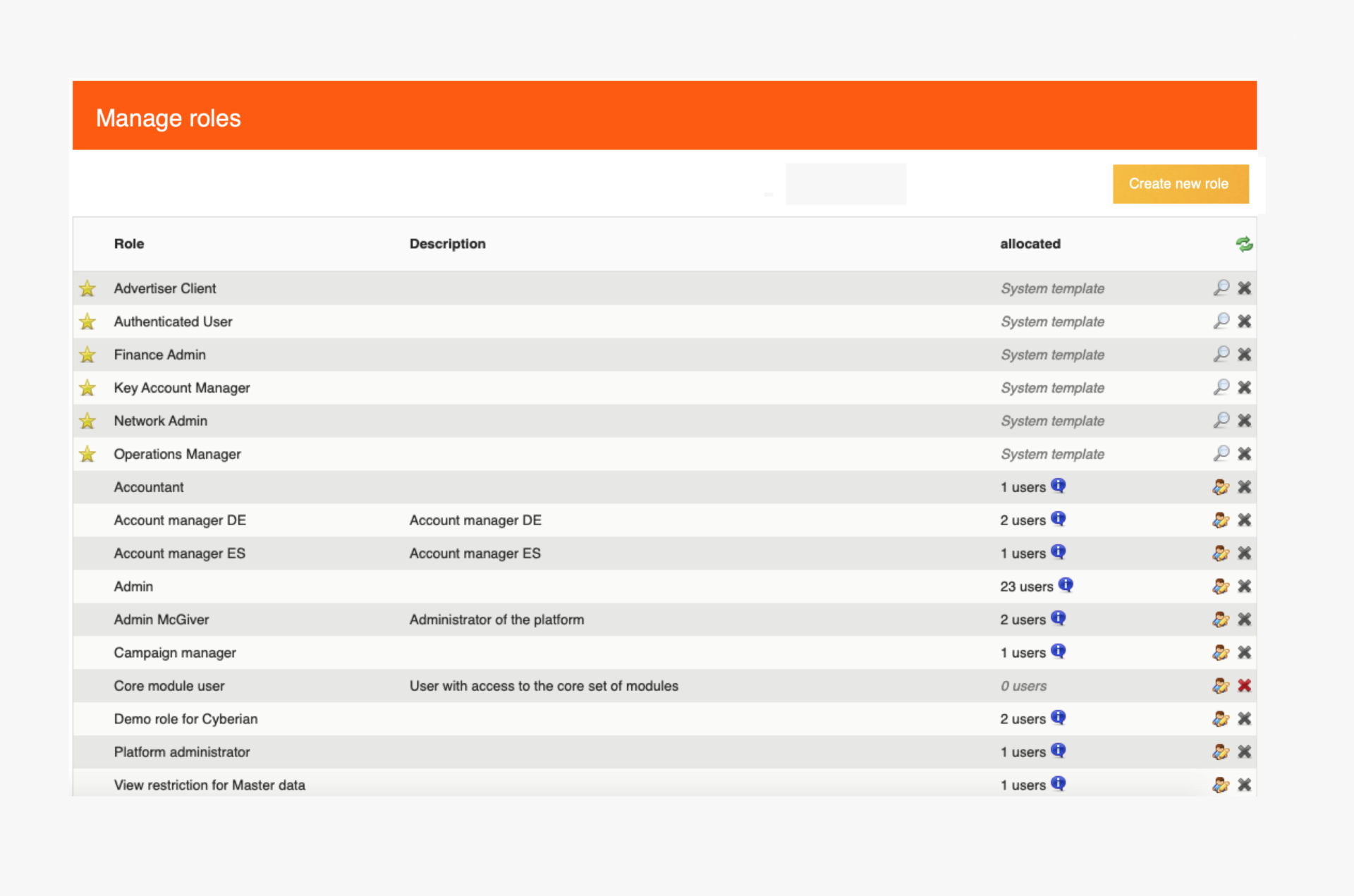Delete the Finance Admin role

1245,354
